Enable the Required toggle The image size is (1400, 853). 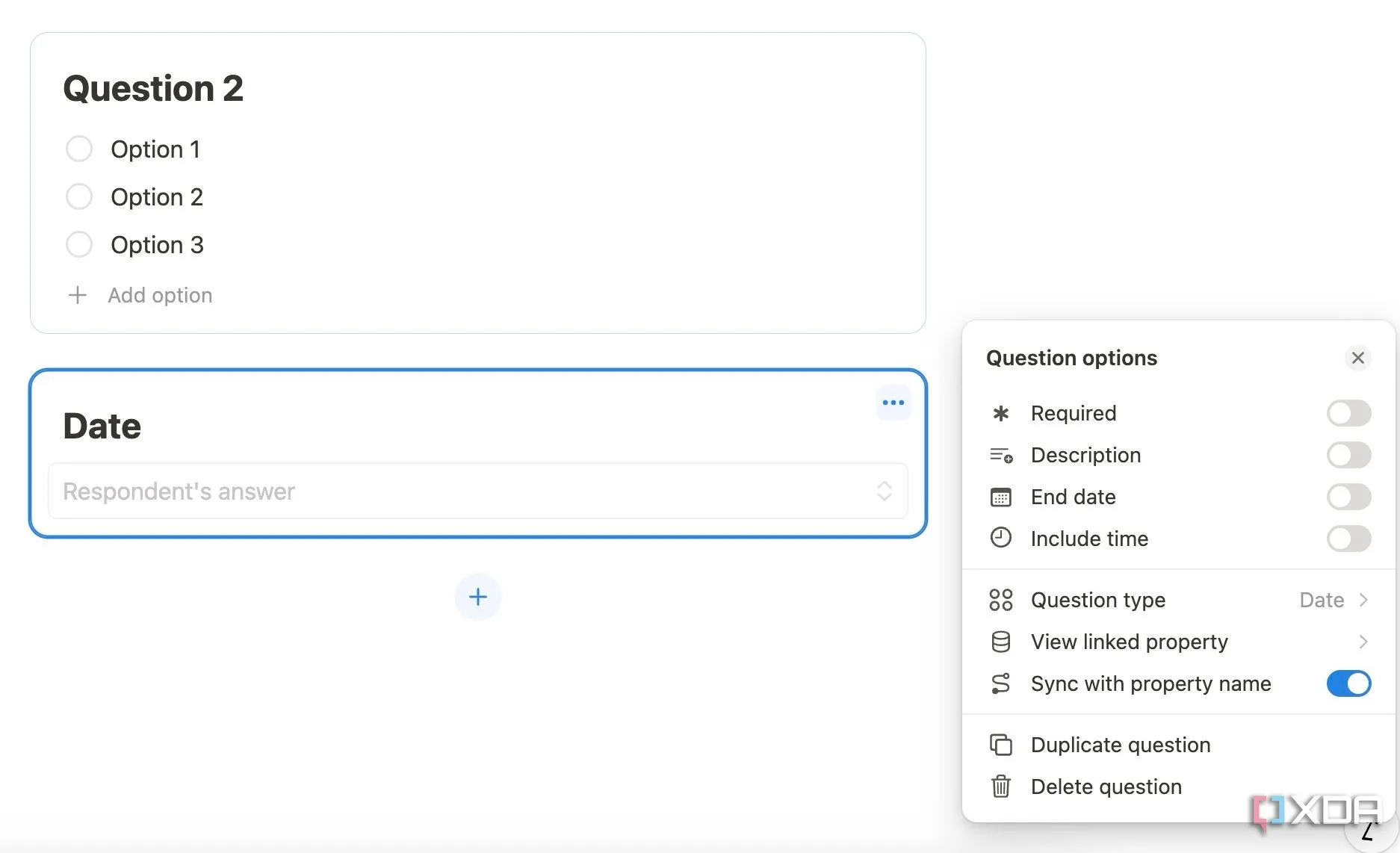click(x=1348, y=413)
